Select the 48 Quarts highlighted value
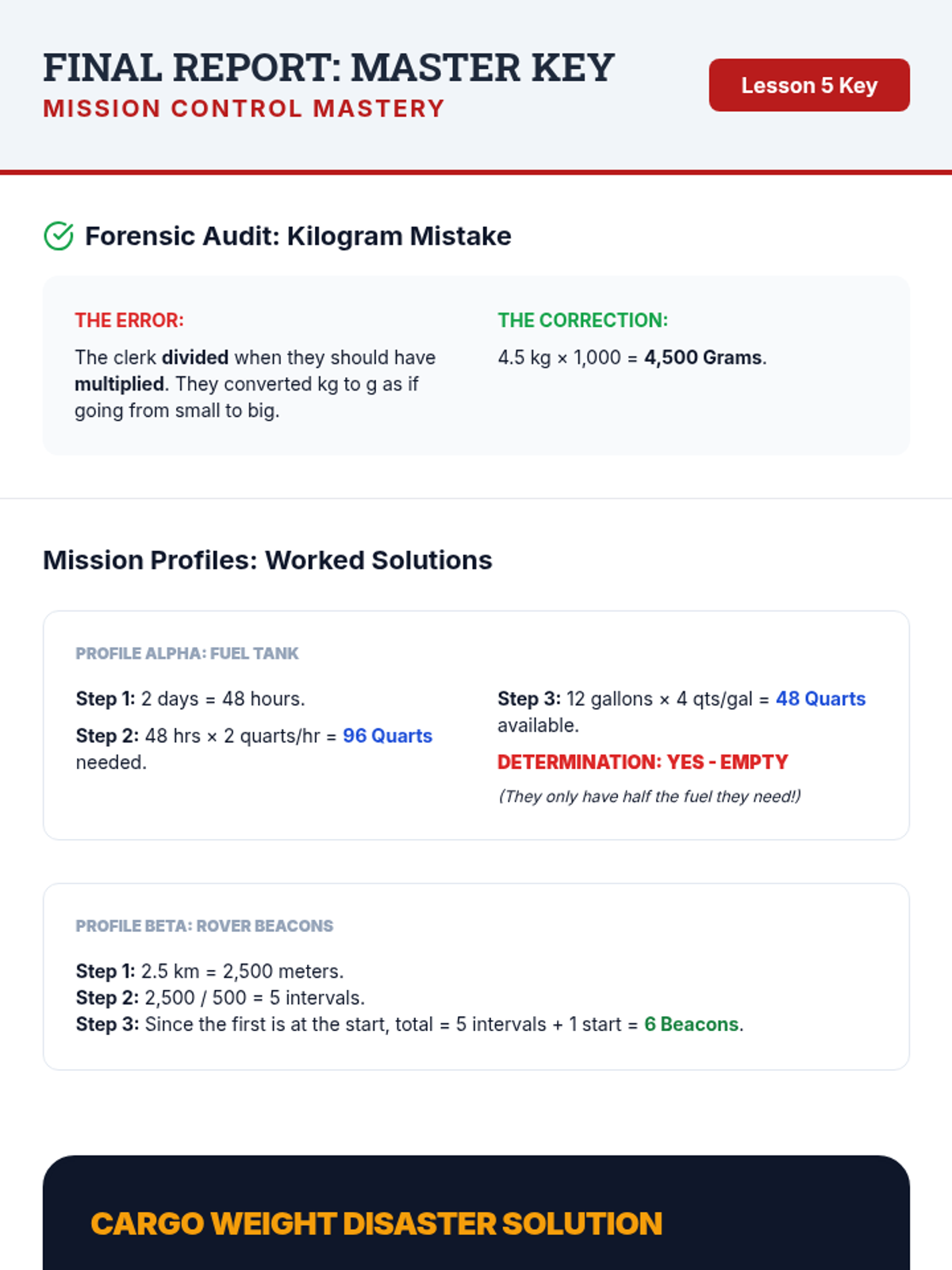 point(820,698)
